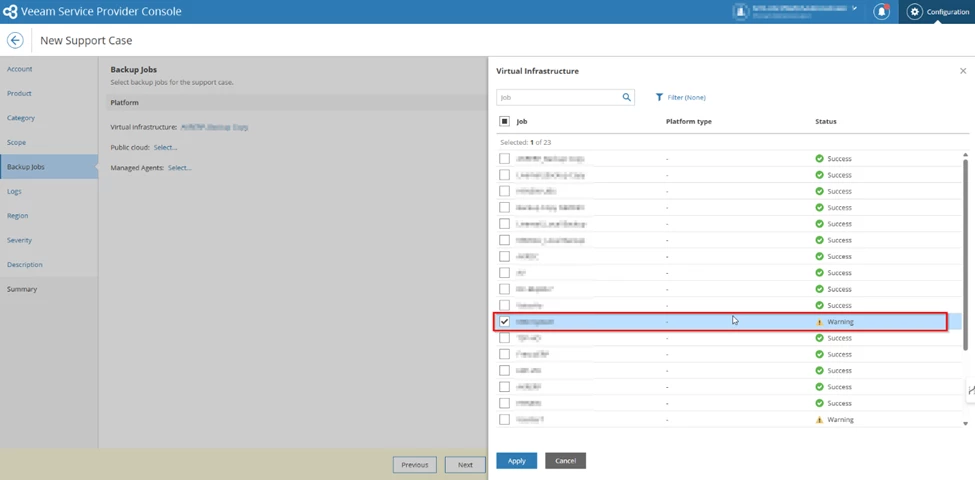Screen dimensions: 975x480
Task: Click the Veeam logo icon
Action: pyautogui.click(x=10, y=12)
